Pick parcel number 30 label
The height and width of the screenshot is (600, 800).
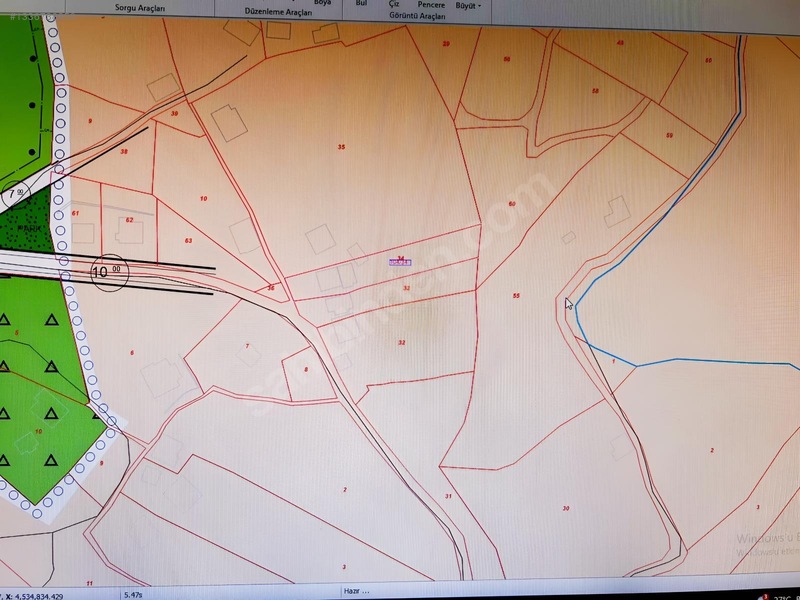point(566,508)
